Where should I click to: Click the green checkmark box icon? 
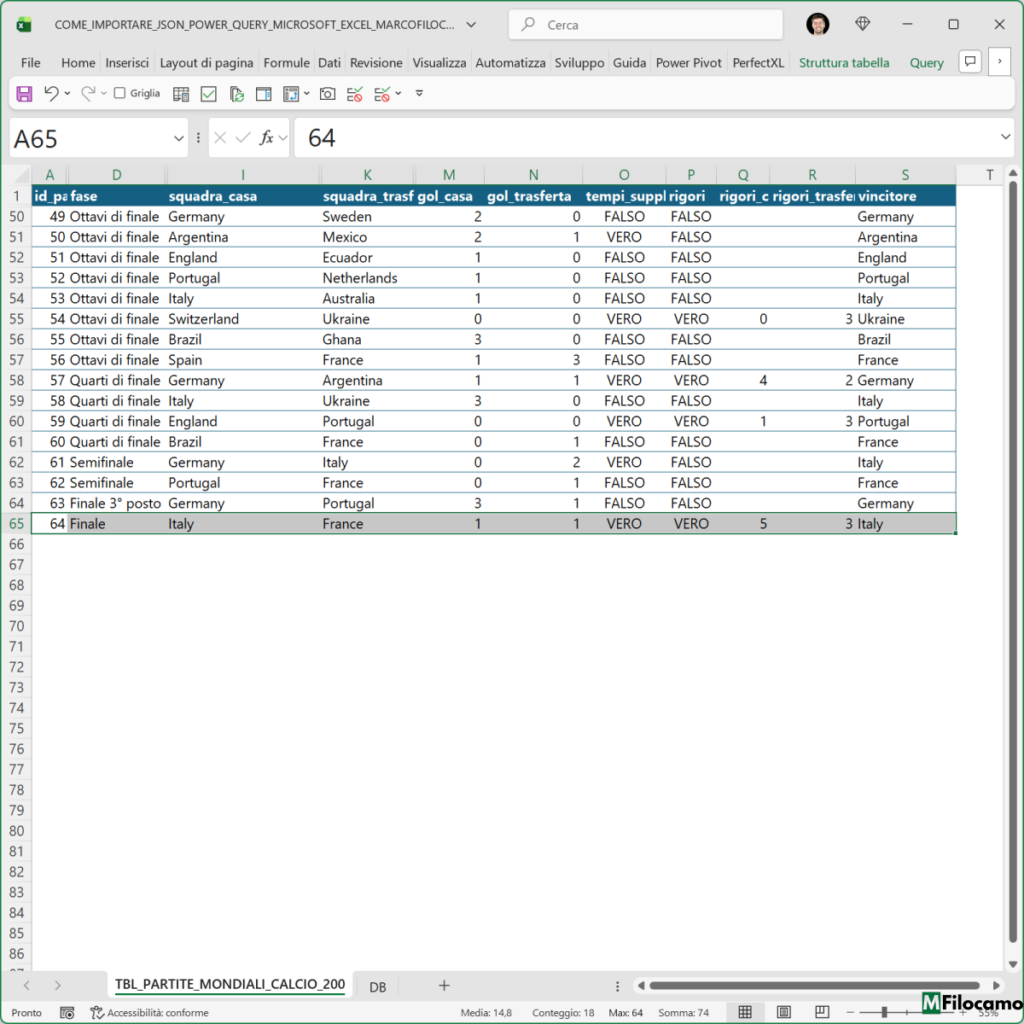click(208, 94)
